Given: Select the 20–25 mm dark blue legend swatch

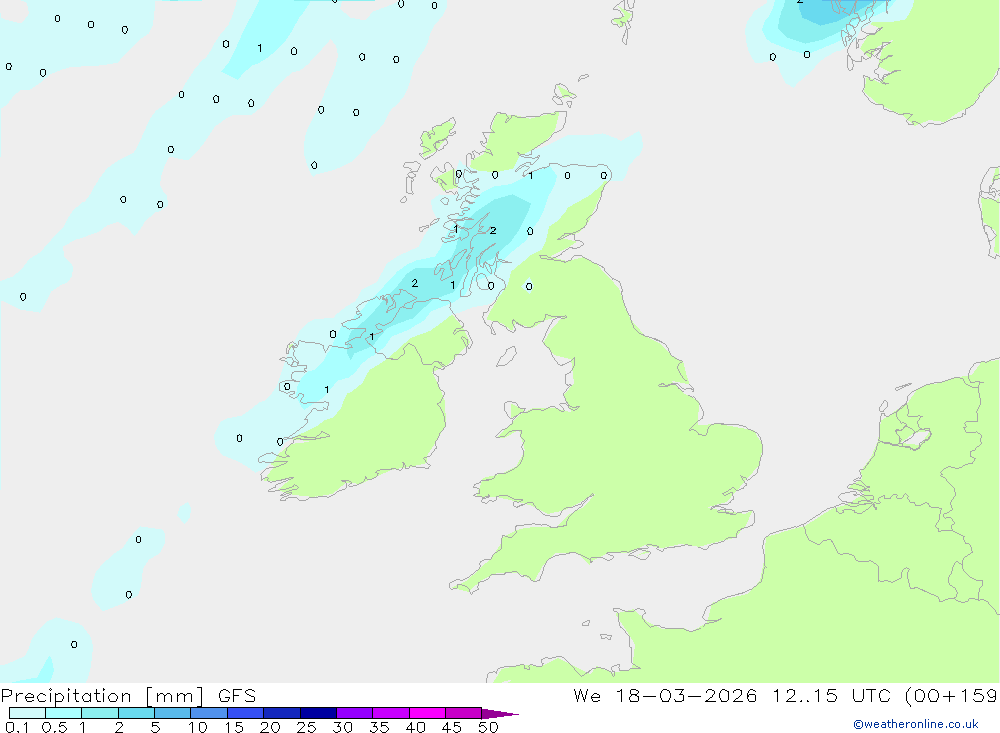Looking at the screenshot, I should (x=282, y=713).
